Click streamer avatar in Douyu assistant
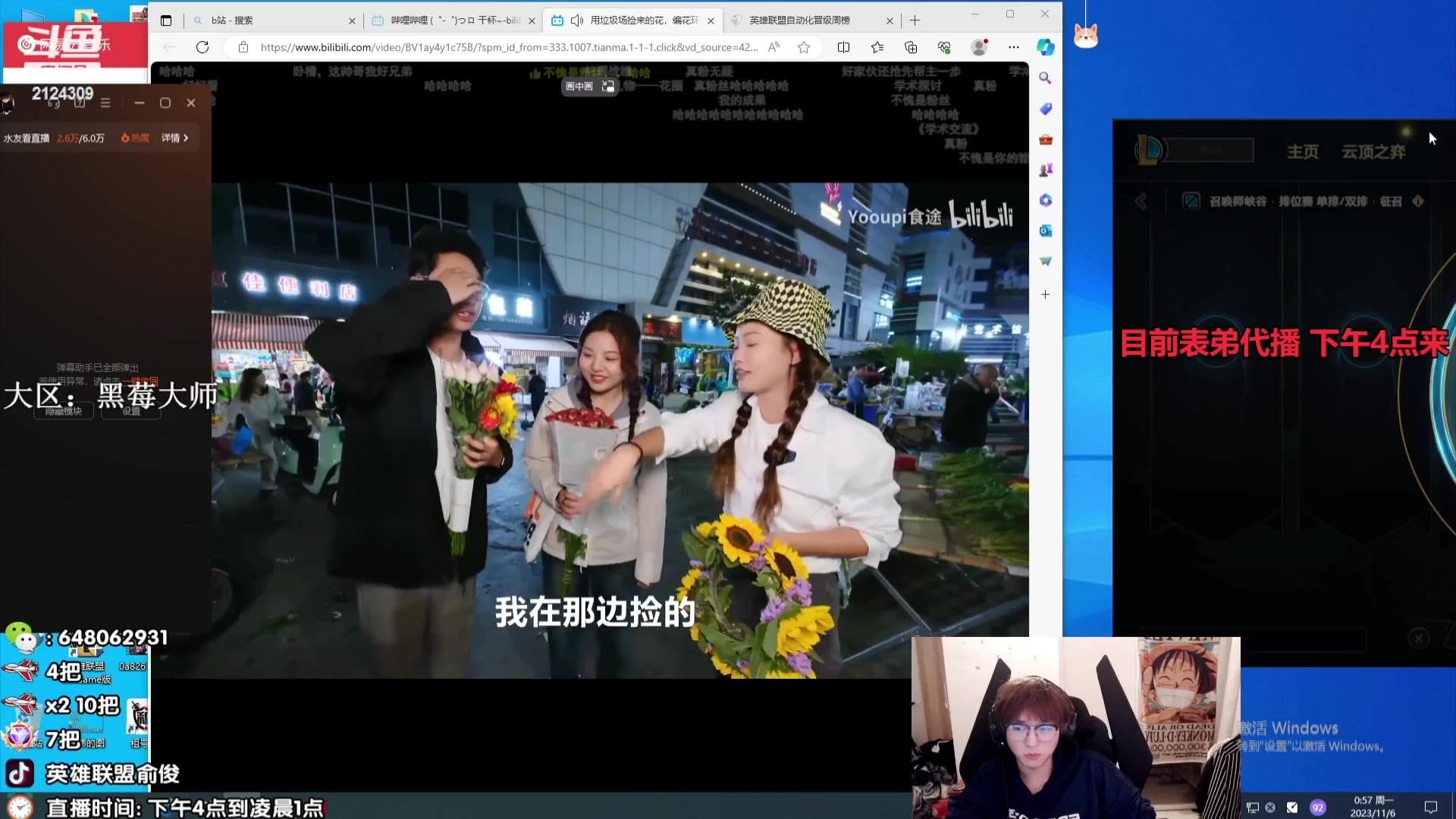 [x=8, y=103]
